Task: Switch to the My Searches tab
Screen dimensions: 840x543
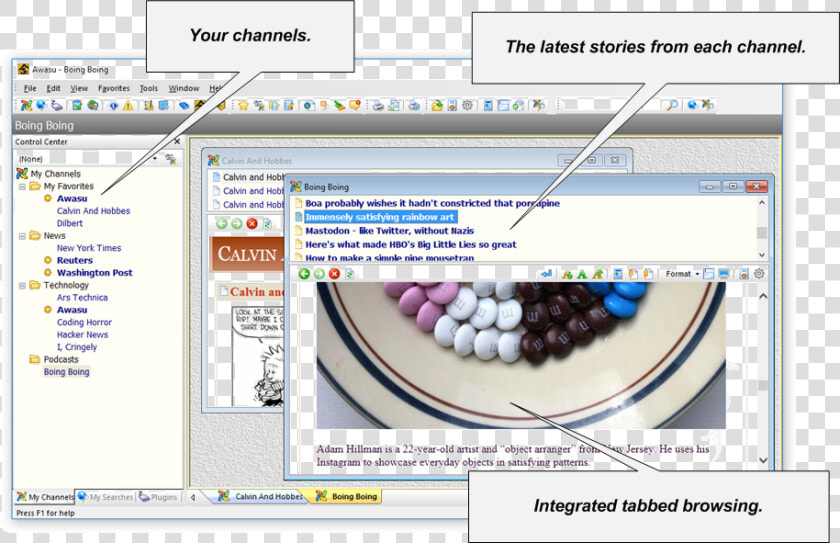Action: [x=106, y=497]
